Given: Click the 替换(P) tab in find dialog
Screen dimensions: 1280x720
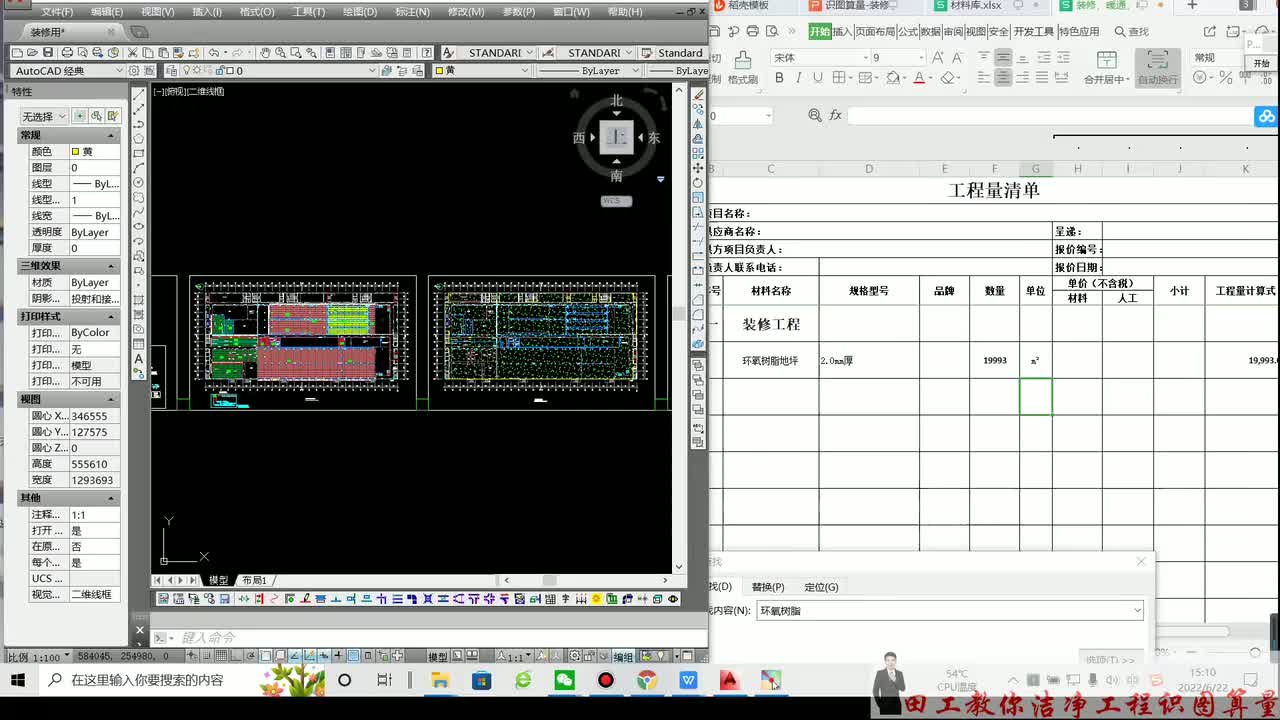Looking at the screenshot, I should 768,587.
